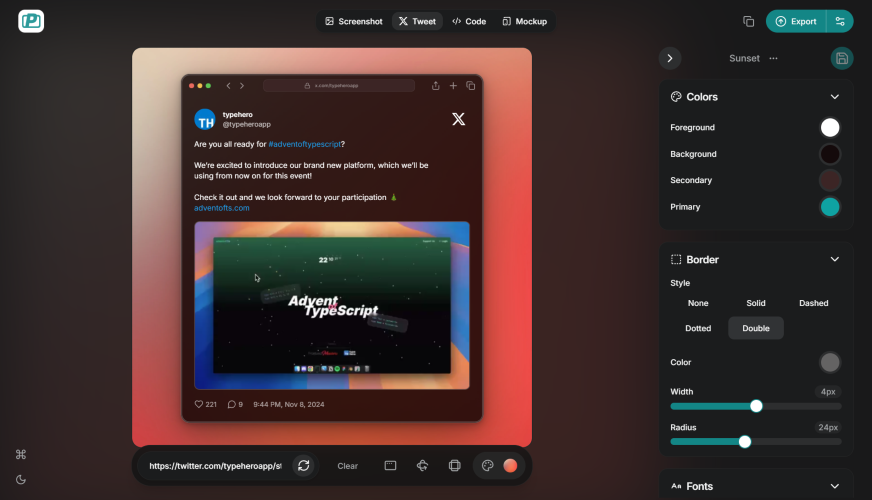Select the Dashed border style
This screenshot has width=872, height=500.
tap(814, 303)
